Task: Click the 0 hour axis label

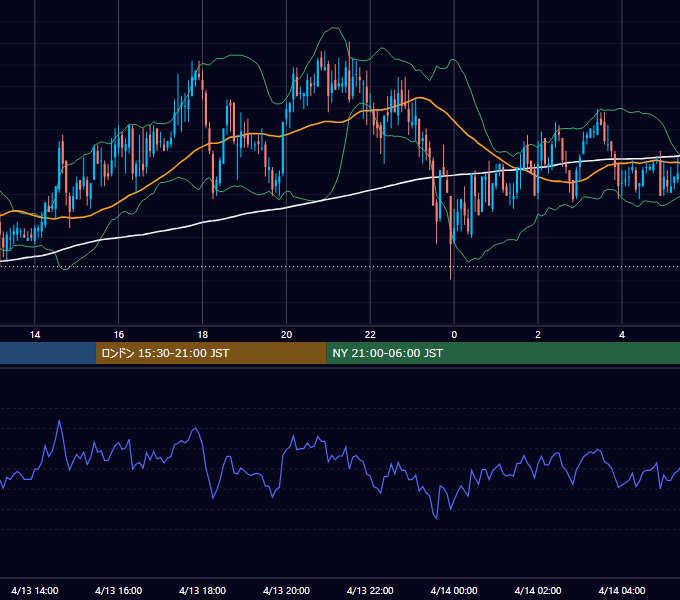Action: [454, 335]
